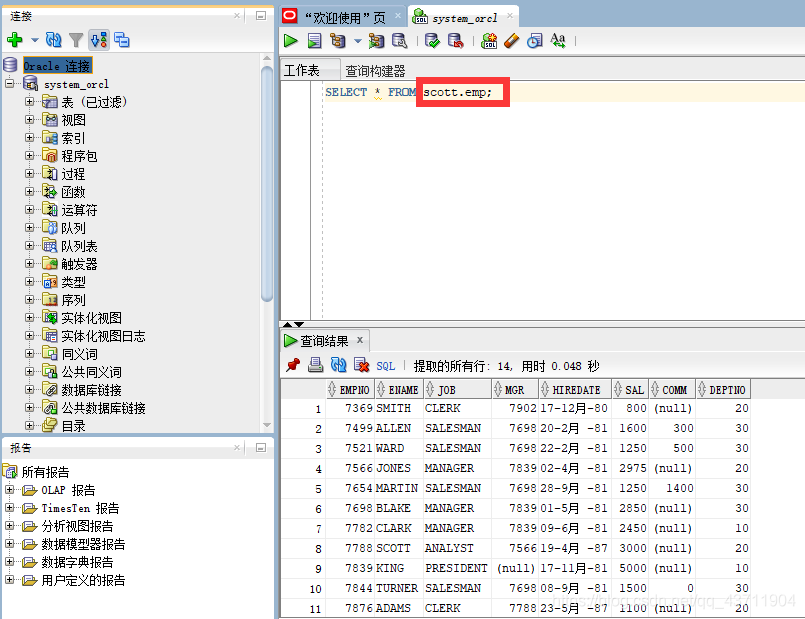Viewport: 805px width, 619px height.
Task: Rollback the current transaction
Action: coord(457,41)
